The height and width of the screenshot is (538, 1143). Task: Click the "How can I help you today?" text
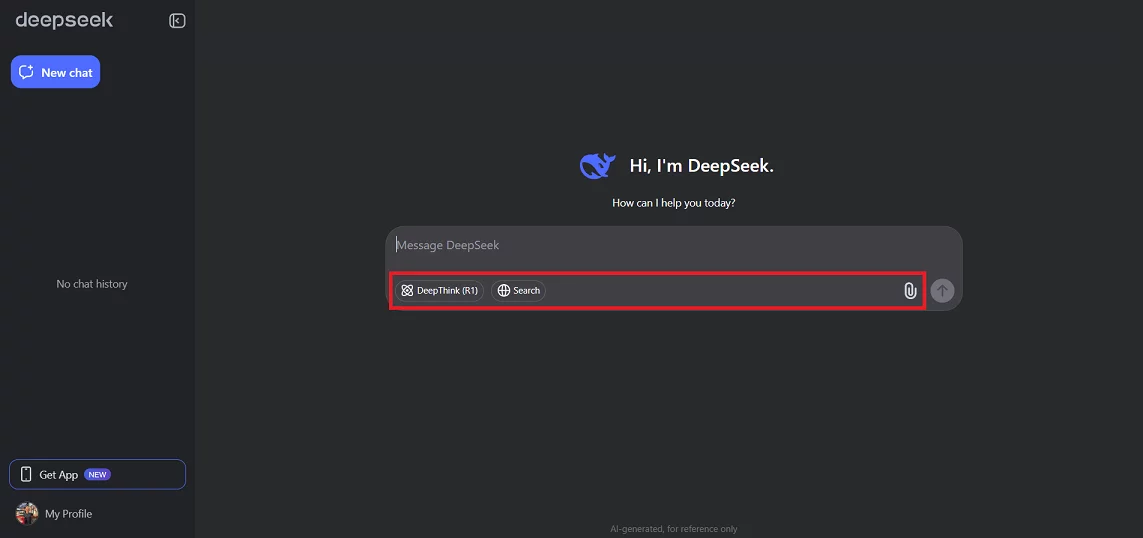[x=674, y=203]
